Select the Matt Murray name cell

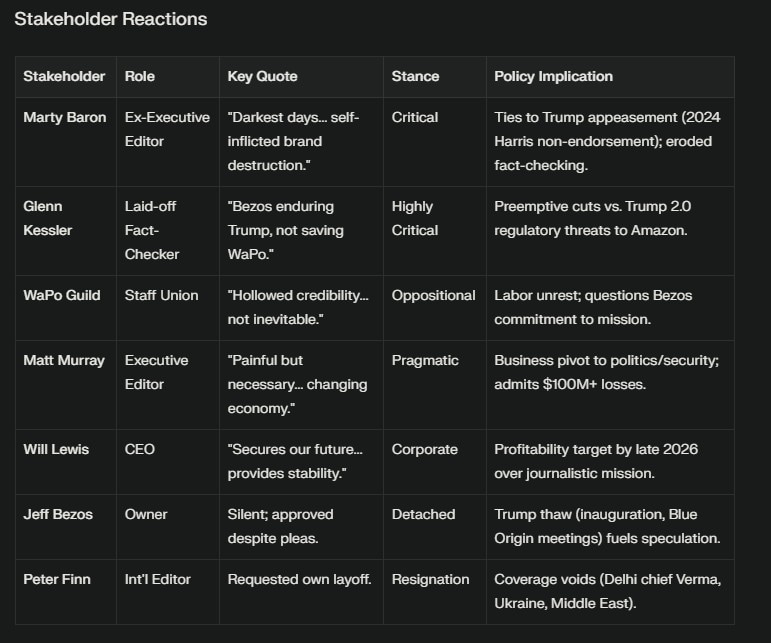(x=64, y=360)
